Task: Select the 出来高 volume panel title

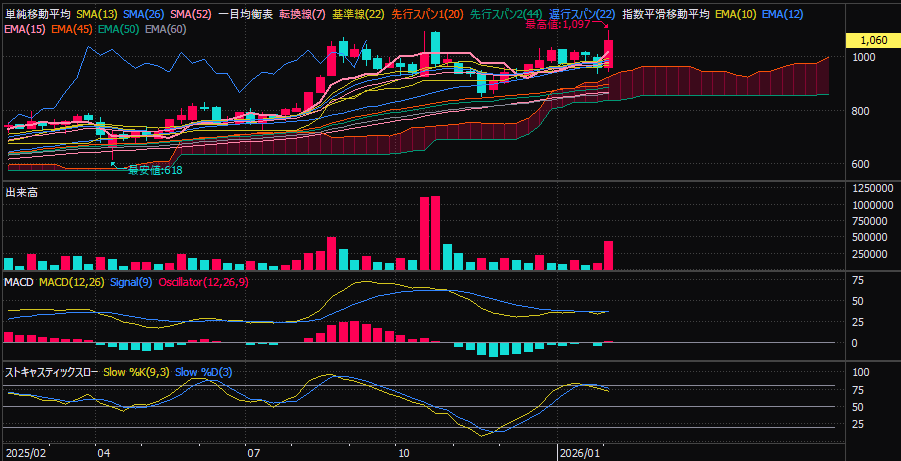Action: coord(20,191)
